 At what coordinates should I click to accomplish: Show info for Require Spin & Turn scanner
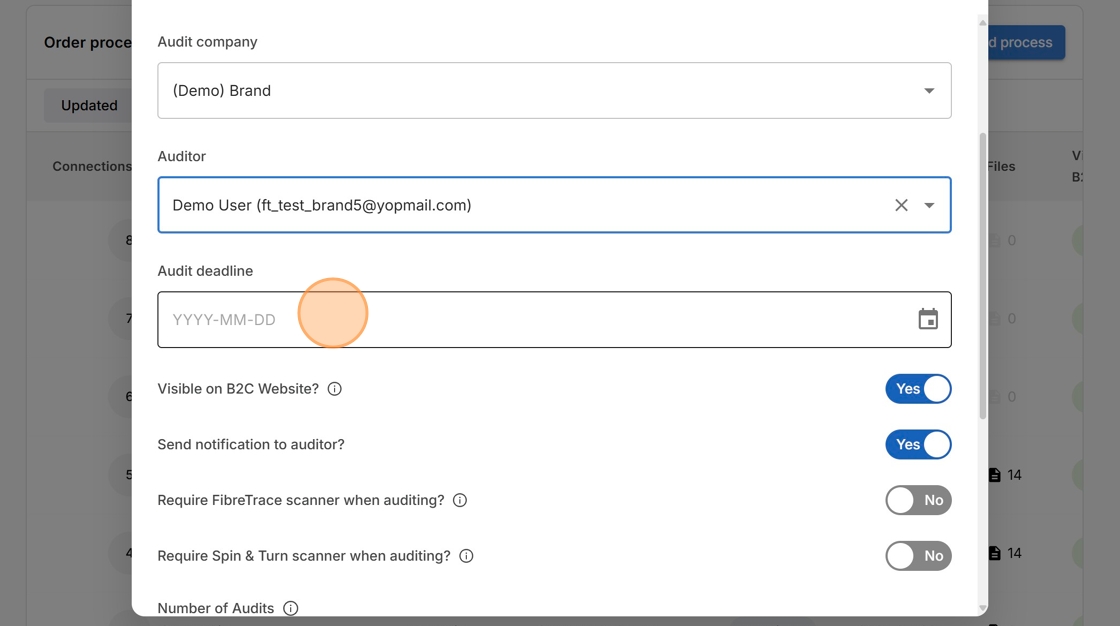pos(466,556)
